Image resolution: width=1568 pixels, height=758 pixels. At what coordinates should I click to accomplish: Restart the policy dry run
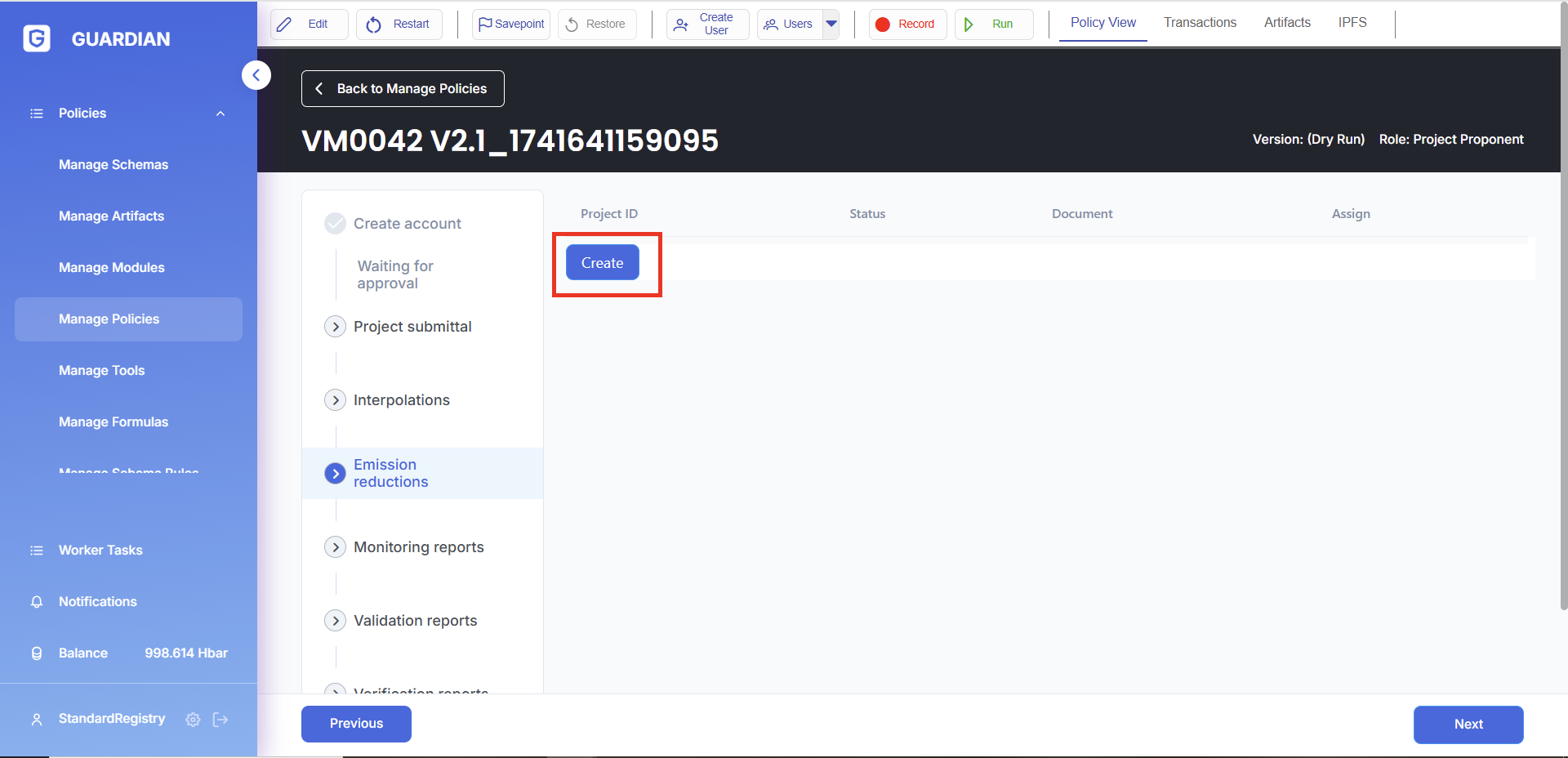[x=399, y=25]
